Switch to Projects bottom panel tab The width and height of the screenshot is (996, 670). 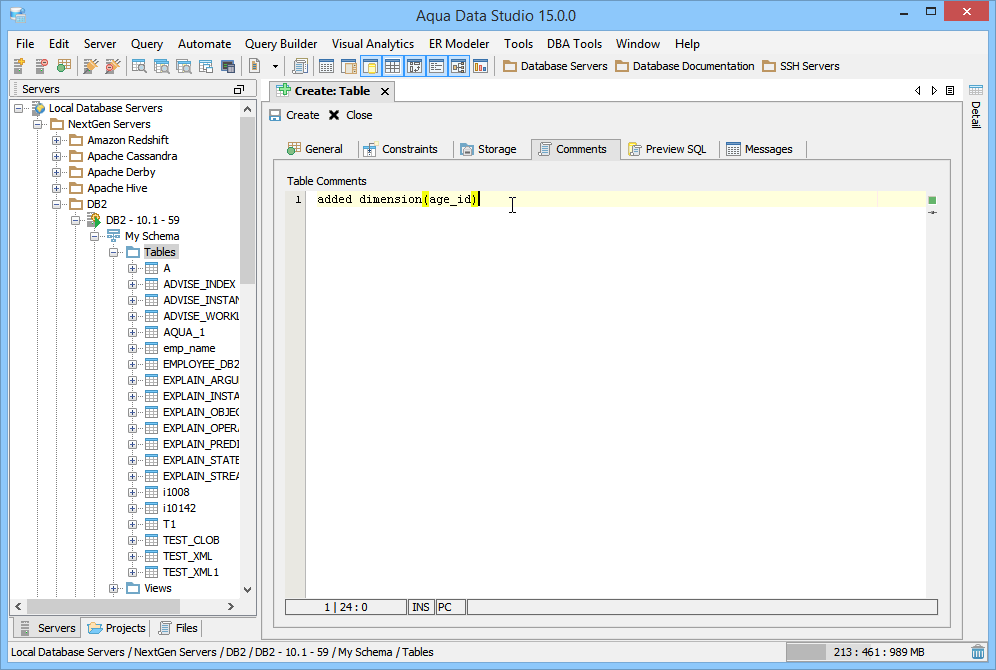[116, 628]
